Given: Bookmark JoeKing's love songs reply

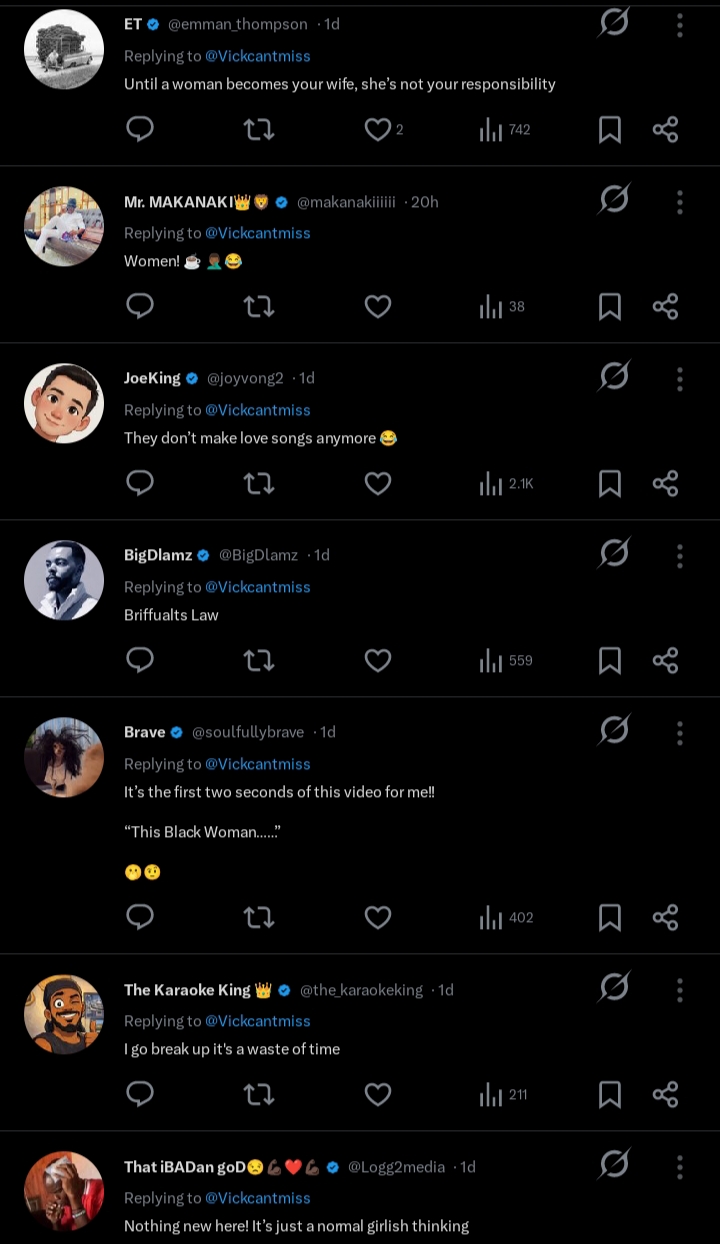Looking at the screenshot, I should tap(609, 484).
